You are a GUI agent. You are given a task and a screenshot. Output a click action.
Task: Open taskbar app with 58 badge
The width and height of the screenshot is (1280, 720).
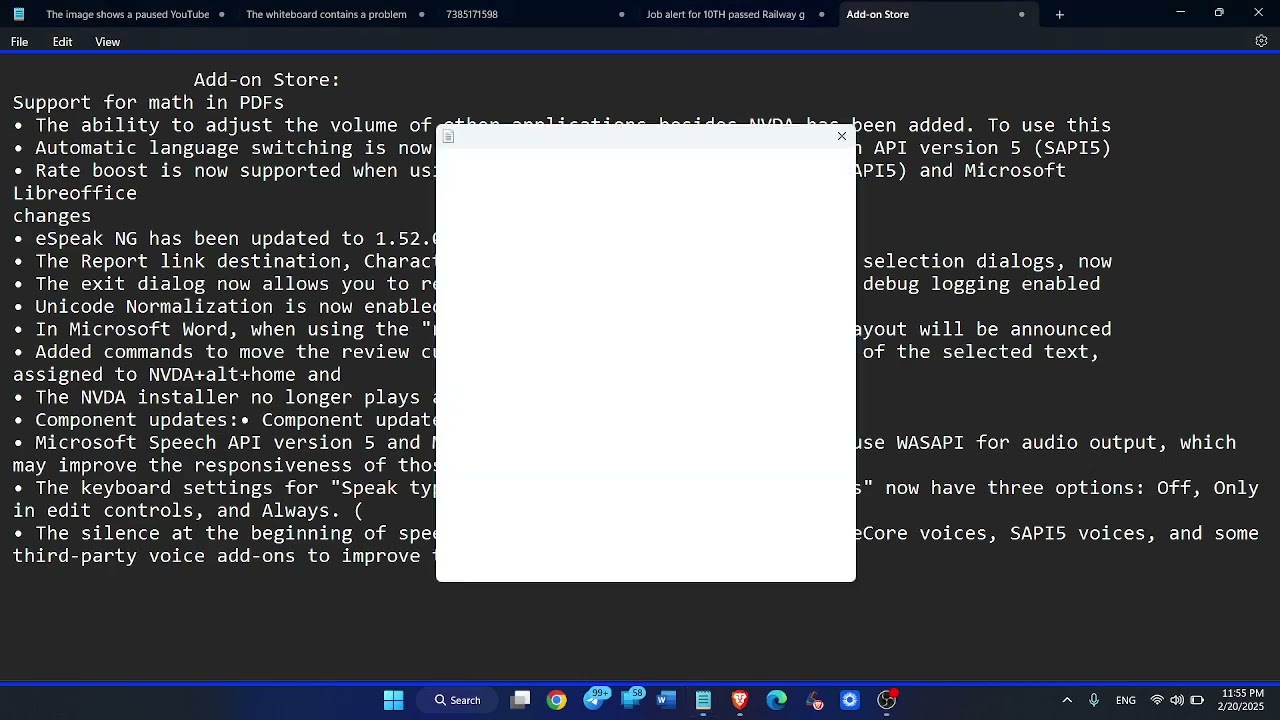coord(631,700)
